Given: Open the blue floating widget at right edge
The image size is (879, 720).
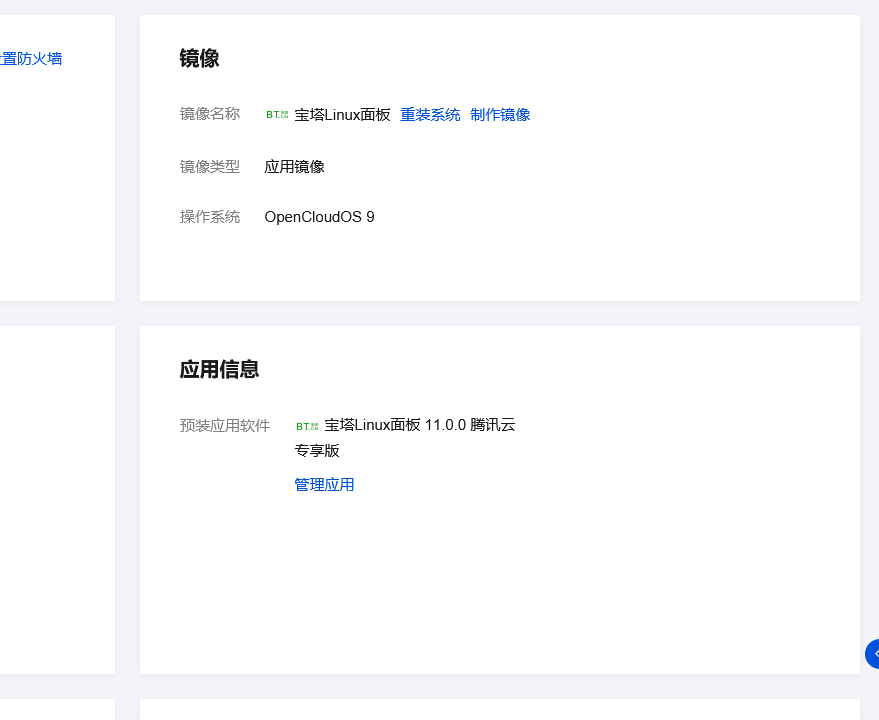Looking at the screenshot, I should [x=872, y=653].
